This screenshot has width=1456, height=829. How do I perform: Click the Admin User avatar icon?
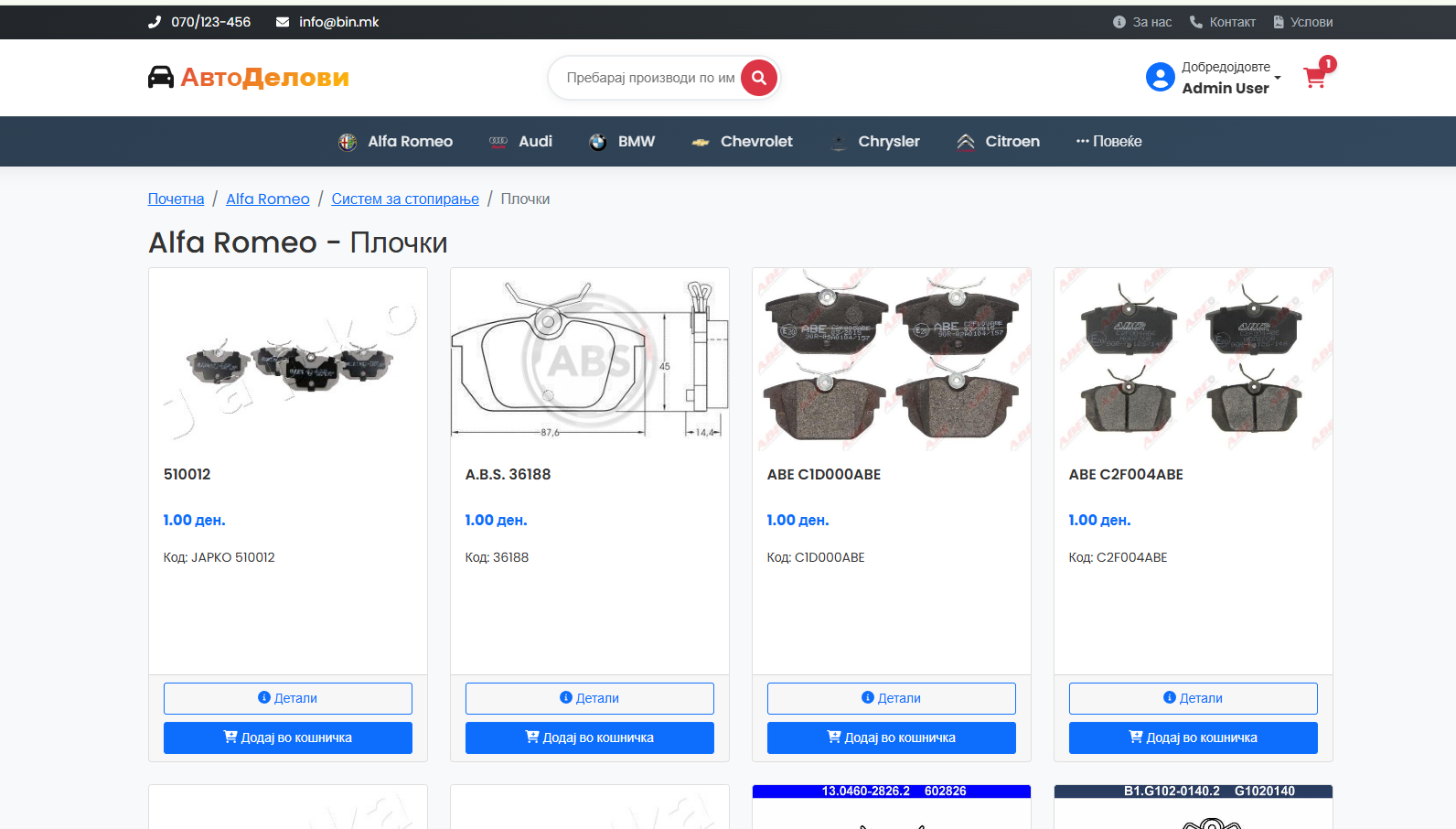(x=1160, y=78)
